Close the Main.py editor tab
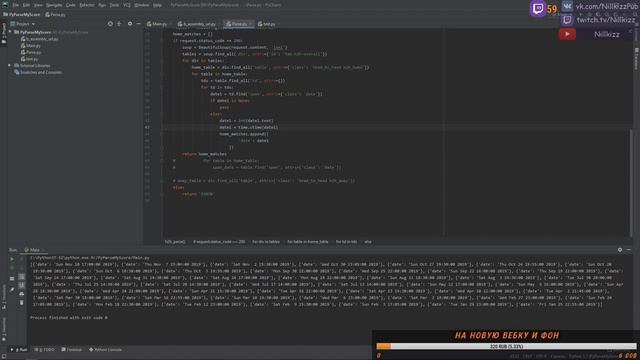The width and height of the screenshot is (640, 360). click(170, 24)
